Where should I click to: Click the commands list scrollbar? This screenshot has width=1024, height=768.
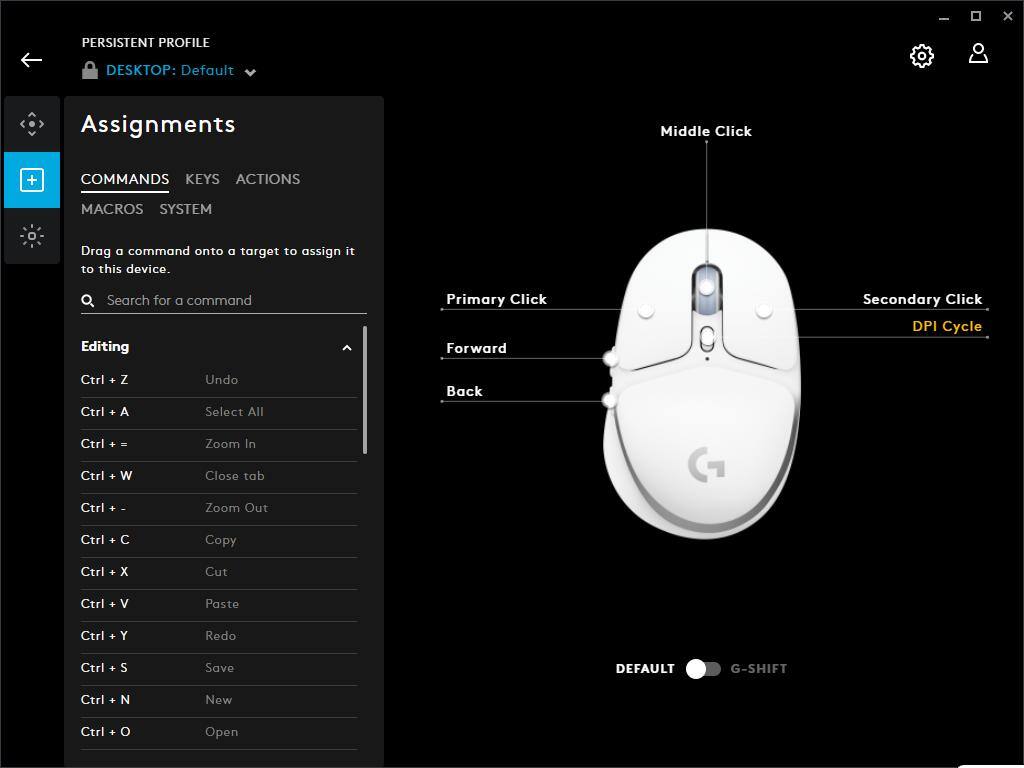tap(364, 390)
